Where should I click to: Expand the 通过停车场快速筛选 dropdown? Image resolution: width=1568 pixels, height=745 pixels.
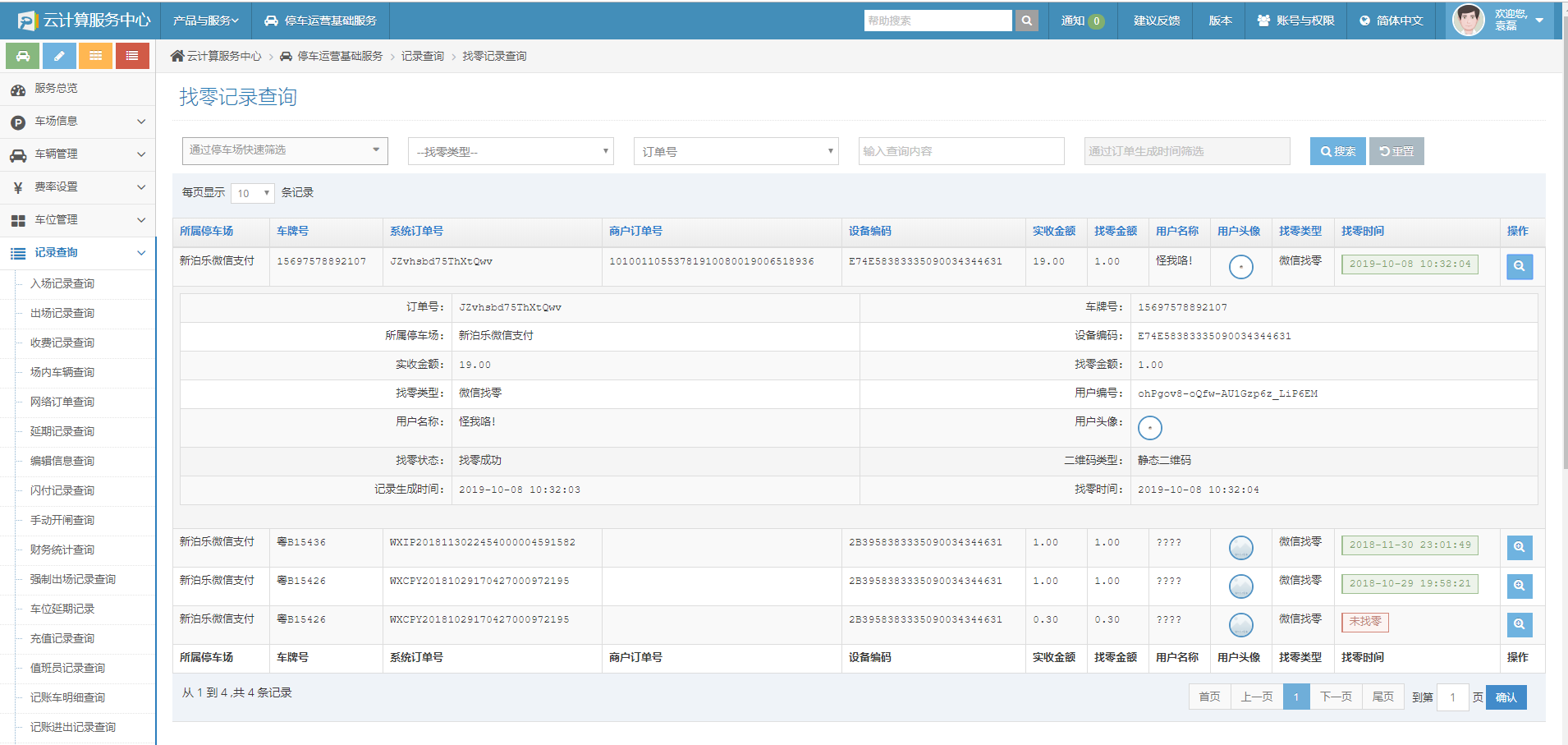tap(284, 150)
